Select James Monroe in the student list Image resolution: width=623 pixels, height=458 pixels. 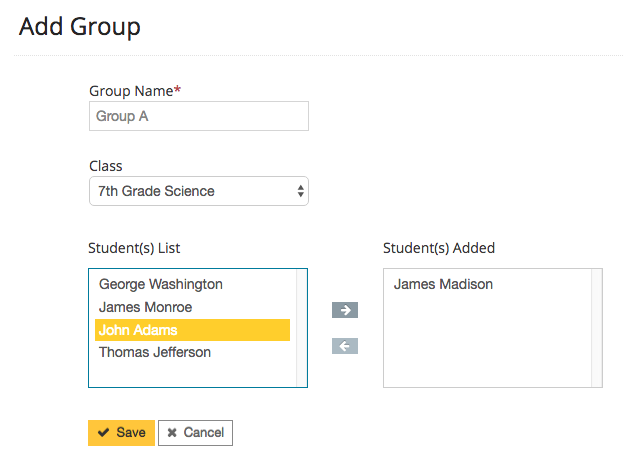[x=145, y=307]
